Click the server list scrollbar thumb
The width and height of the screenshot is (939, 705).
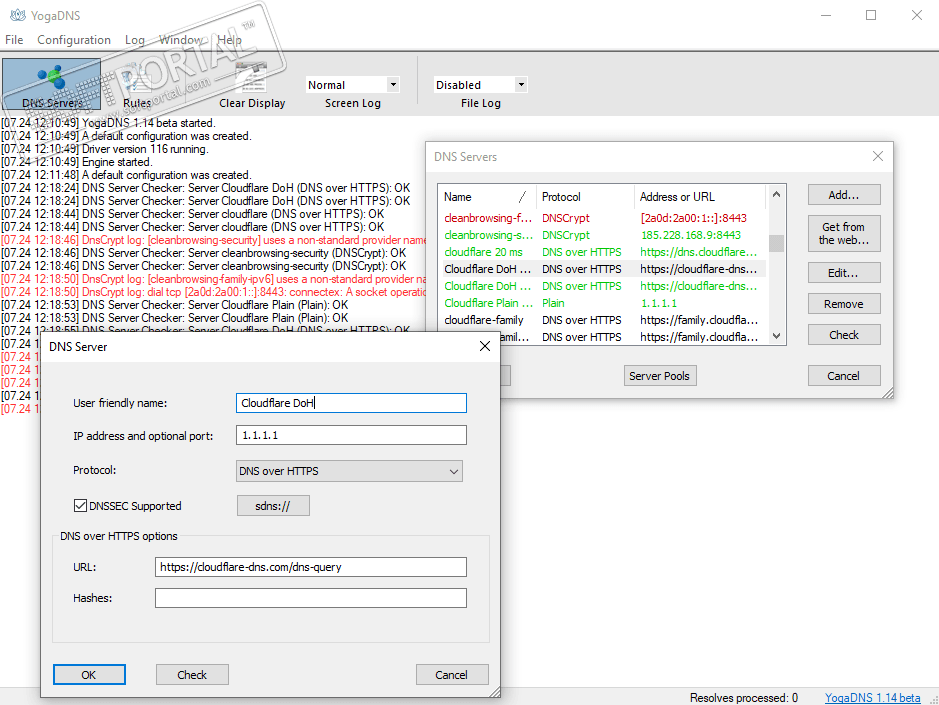point(777,243)
